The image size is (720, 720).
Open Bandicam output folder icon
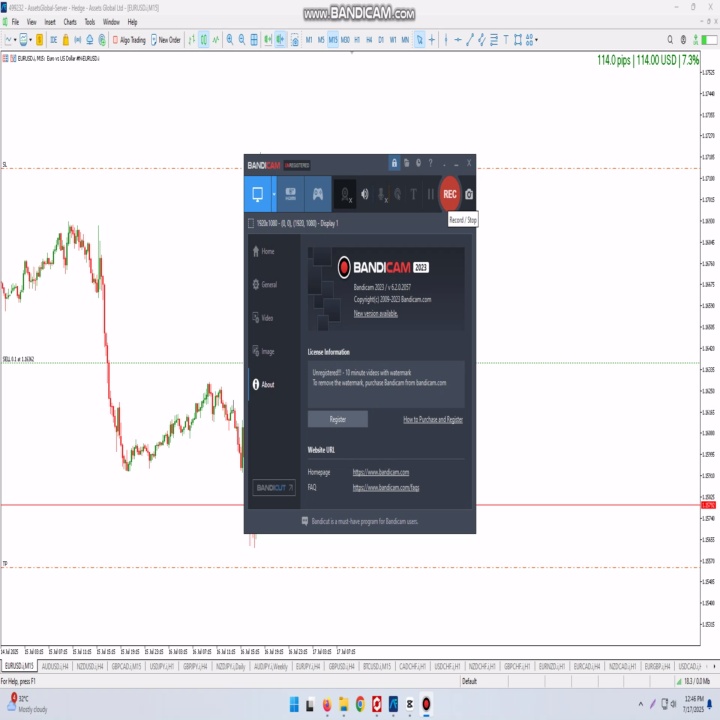pos(406,163)
